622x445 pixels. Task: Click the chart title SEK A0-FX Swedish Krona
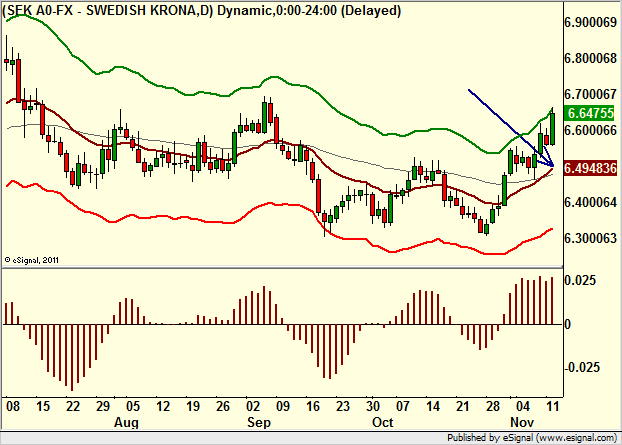point(202,10)
